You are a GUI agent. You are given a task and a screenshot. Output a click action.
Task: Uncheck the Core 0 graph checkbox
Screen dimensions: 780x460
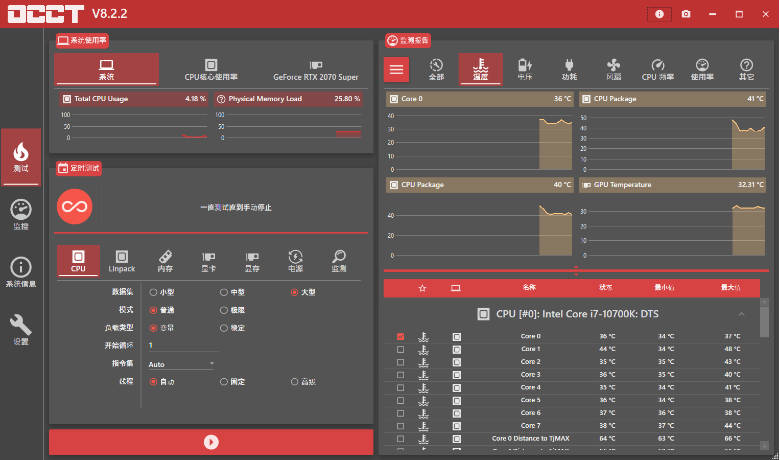(401, 336)
